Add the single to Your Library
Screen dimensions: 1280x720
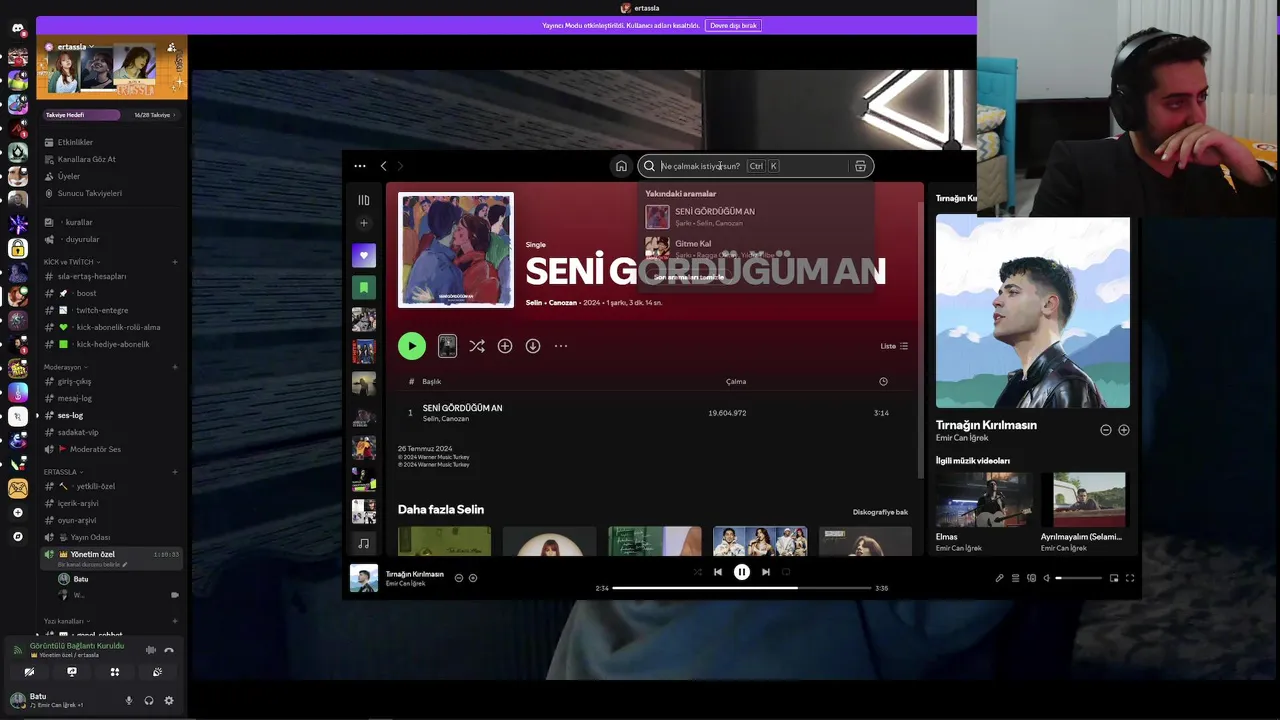tap(505, 346)
